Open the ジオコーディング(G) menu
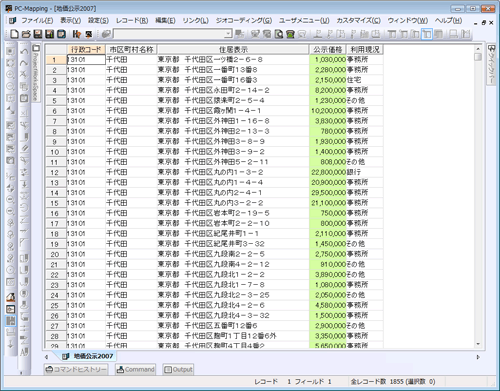 [x=244, y=21]
